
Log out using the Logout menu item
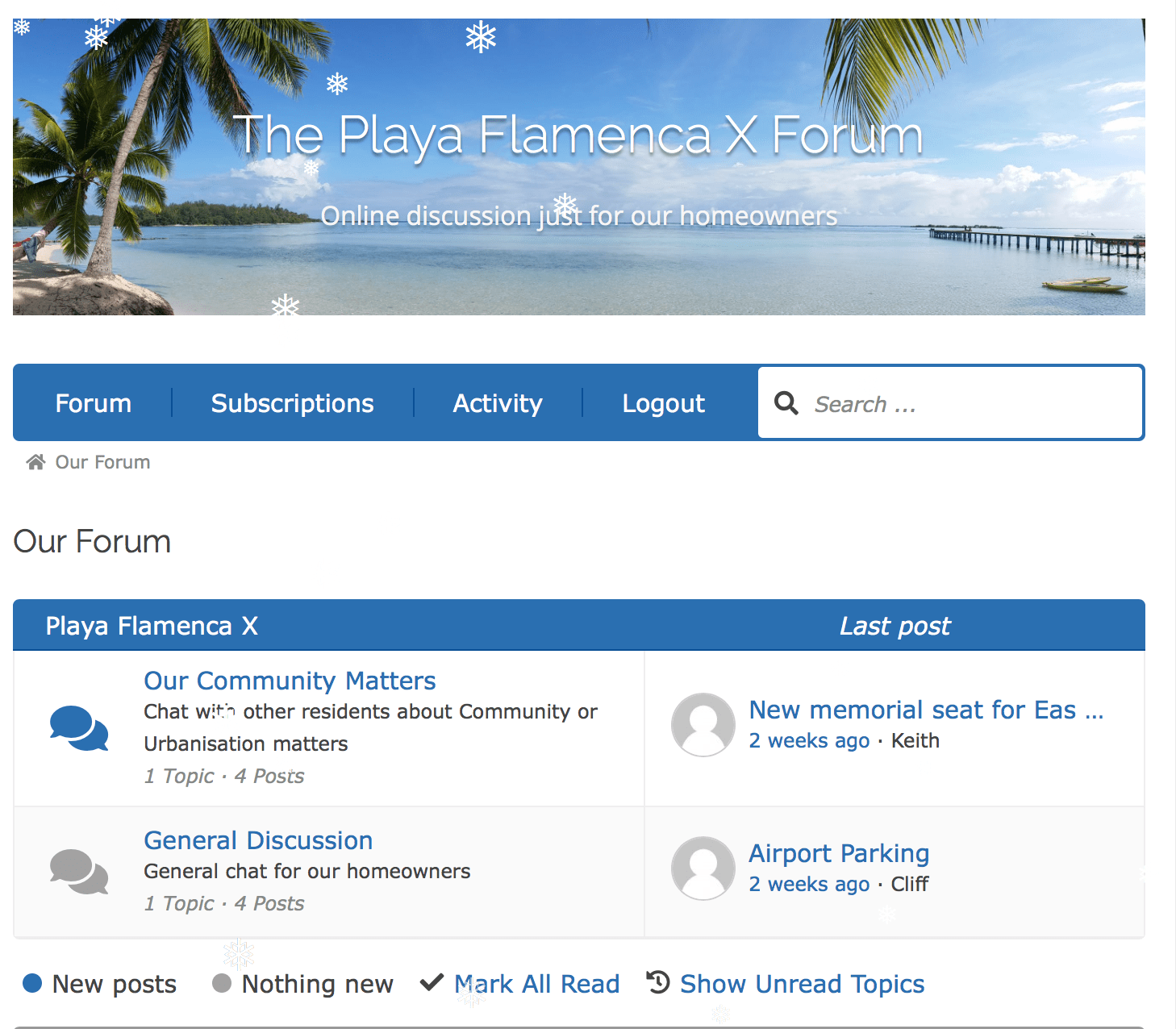pyautogui.click(x=663, y=403)
